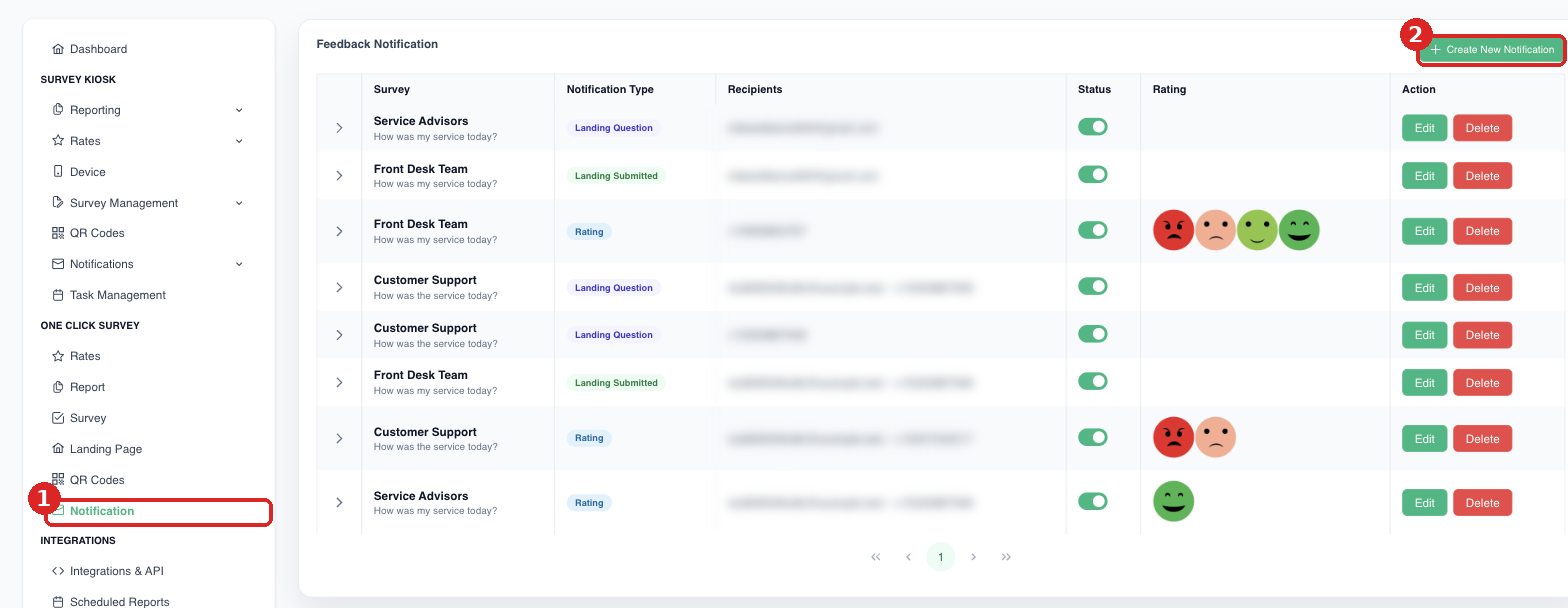Expand the Reporting submenu chevron
Viewport: 1568px width, 608px height.
coord(239,110)
